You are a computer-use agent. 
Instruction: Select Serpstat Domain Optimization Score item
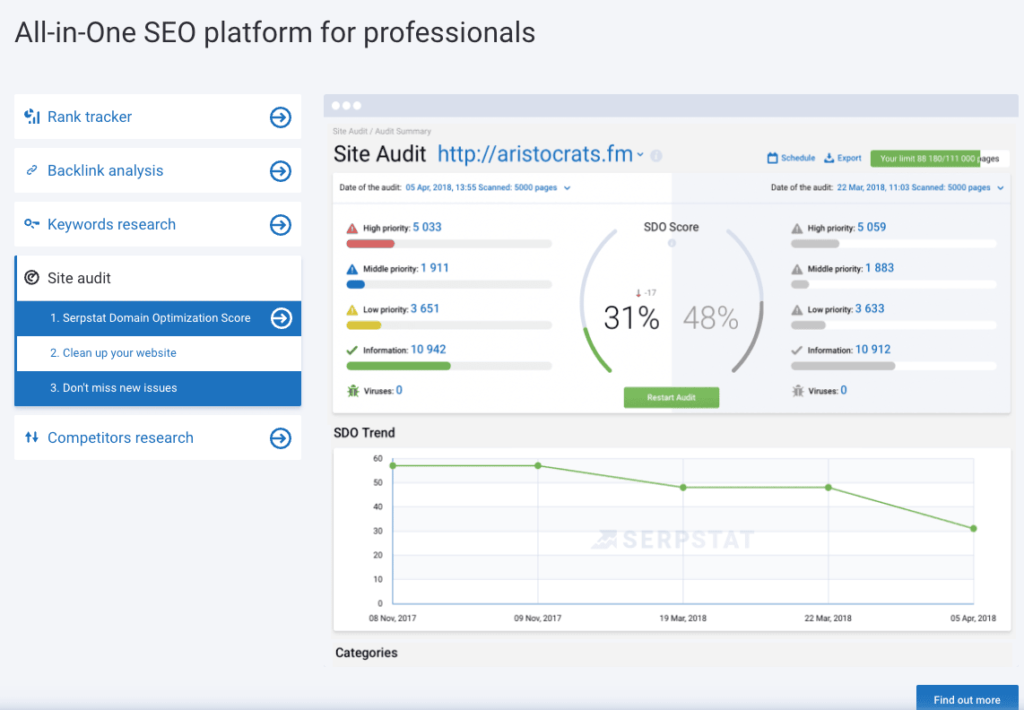(x=150, y=318)
